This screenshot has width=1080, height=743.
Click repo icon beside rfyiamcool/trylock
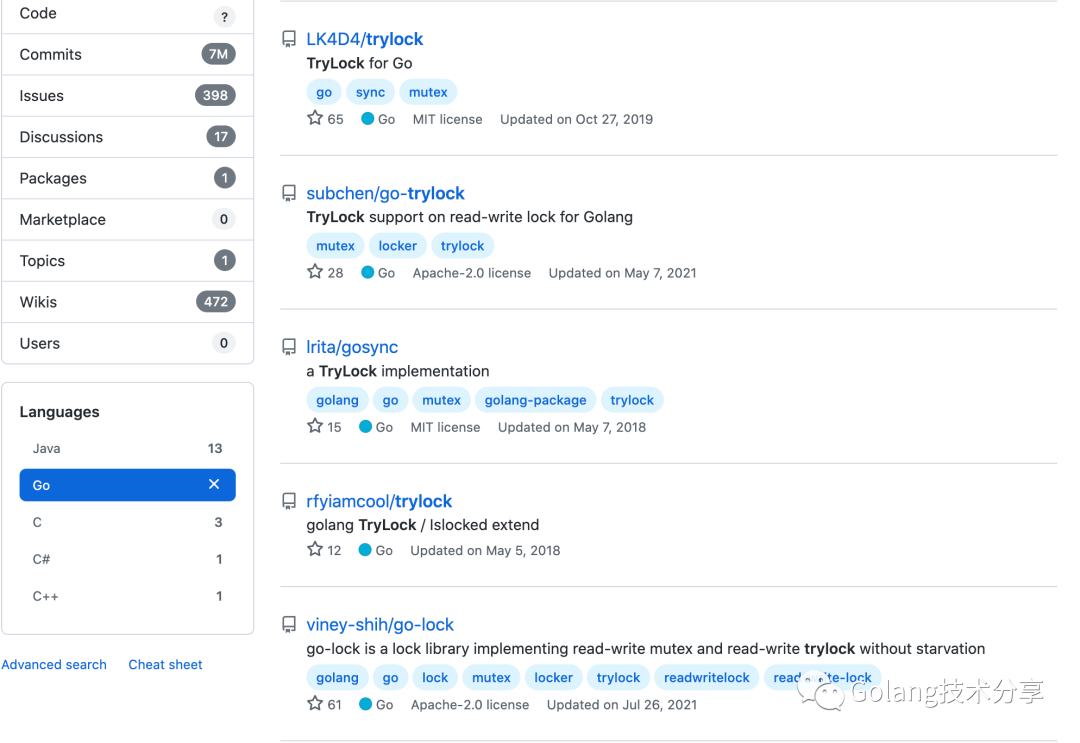pos(289,501)
